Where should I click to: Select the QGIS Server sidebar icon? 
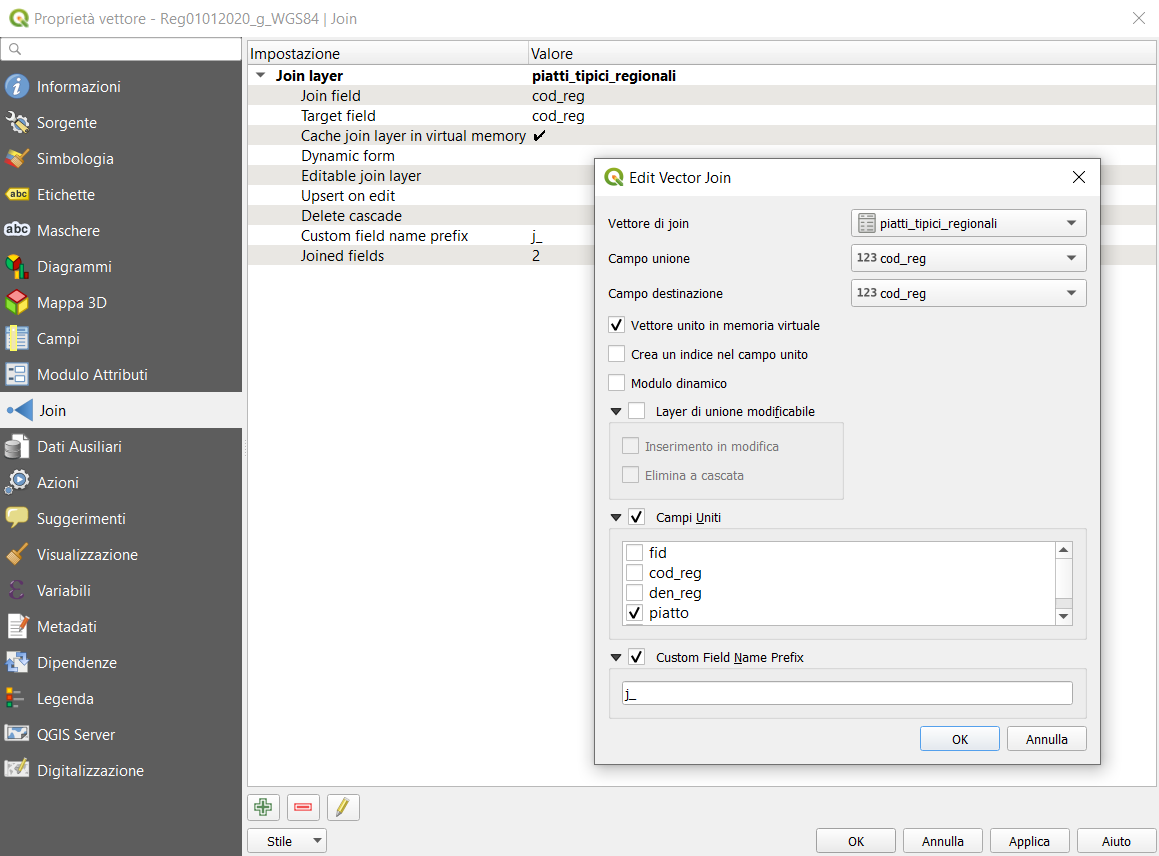click(17, 735)
